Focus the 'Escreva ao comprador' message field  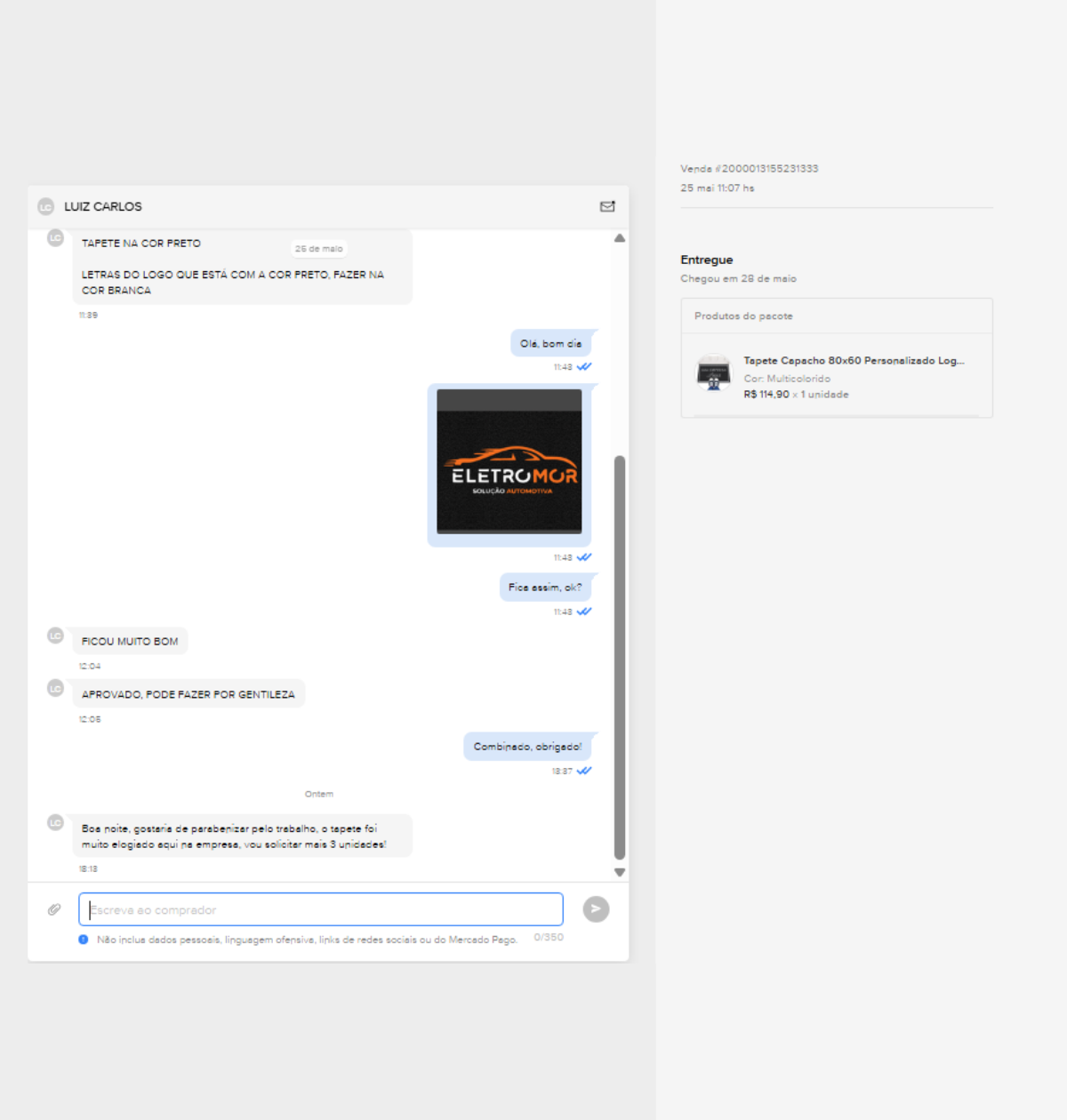click(321, 909)
